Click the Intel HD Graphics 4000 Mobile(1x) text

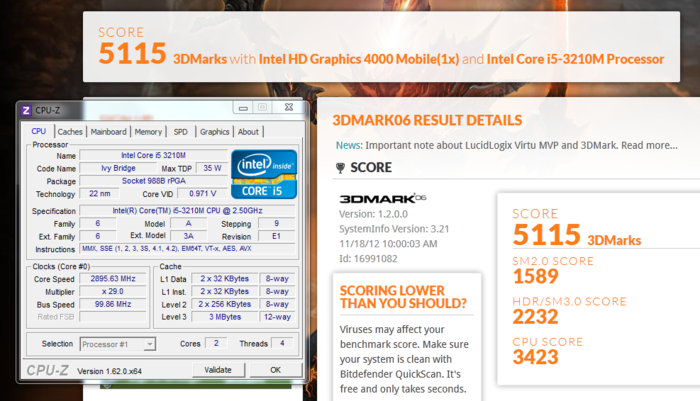[359, 59]
